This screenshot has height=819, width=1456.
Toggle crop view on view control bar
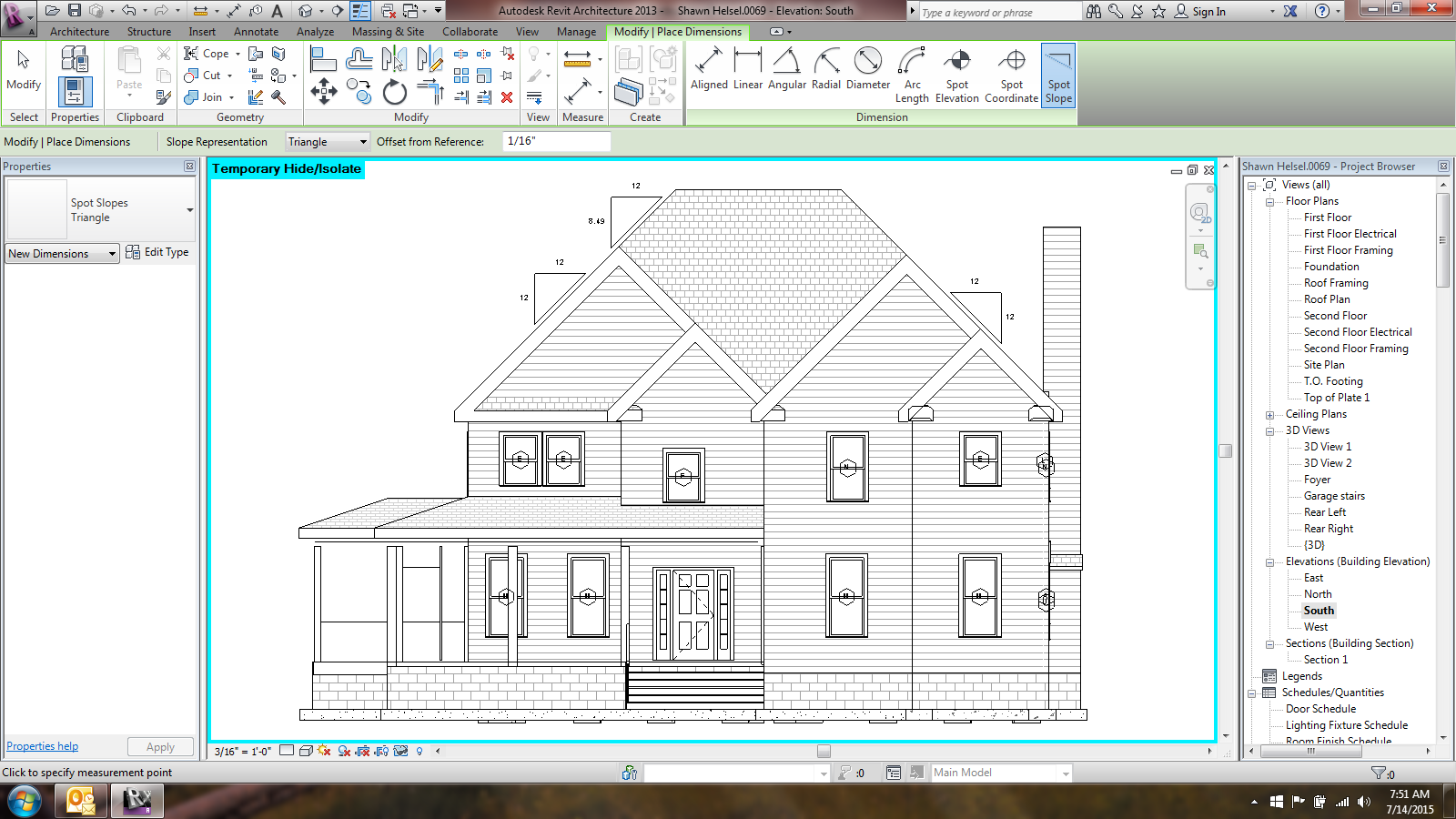click(362, 751)
